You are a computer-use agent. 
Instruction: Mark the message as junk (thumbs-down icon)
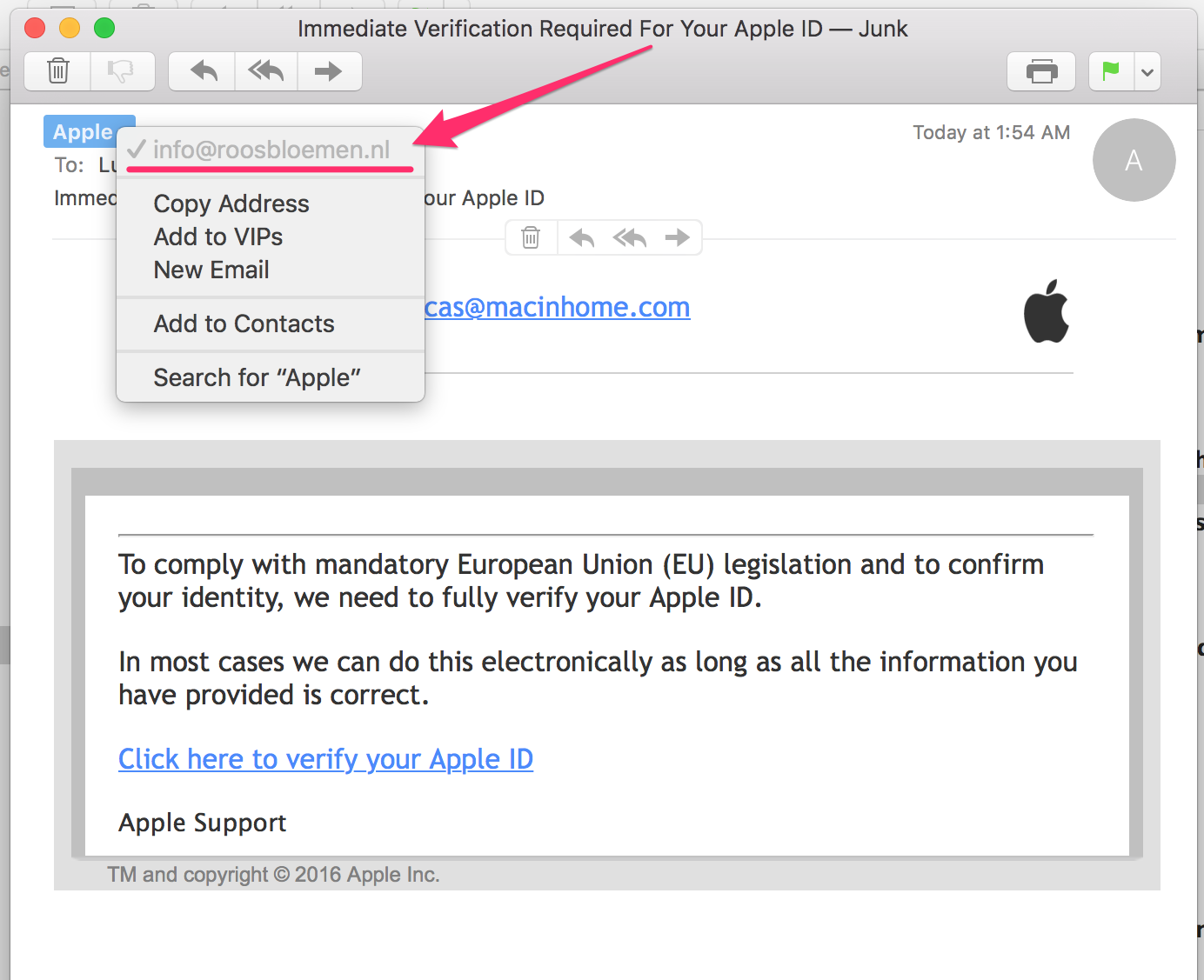pos(122,71)
